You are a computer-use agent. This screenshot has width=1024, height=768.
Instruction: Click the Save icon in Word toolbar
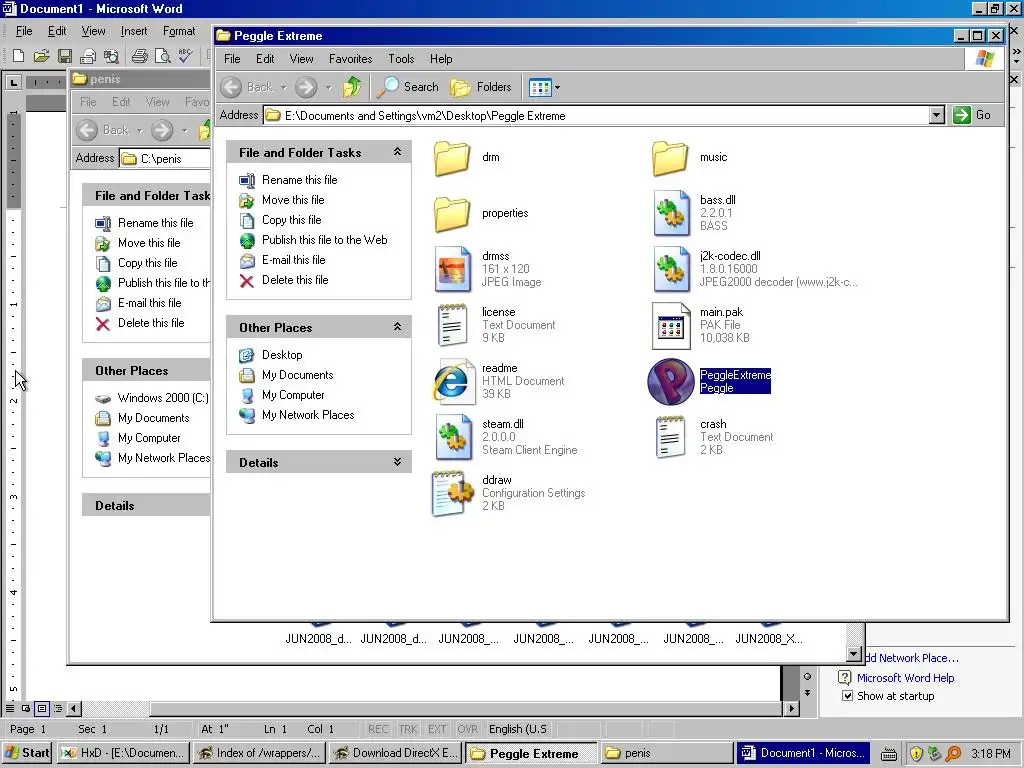(65, 56)
